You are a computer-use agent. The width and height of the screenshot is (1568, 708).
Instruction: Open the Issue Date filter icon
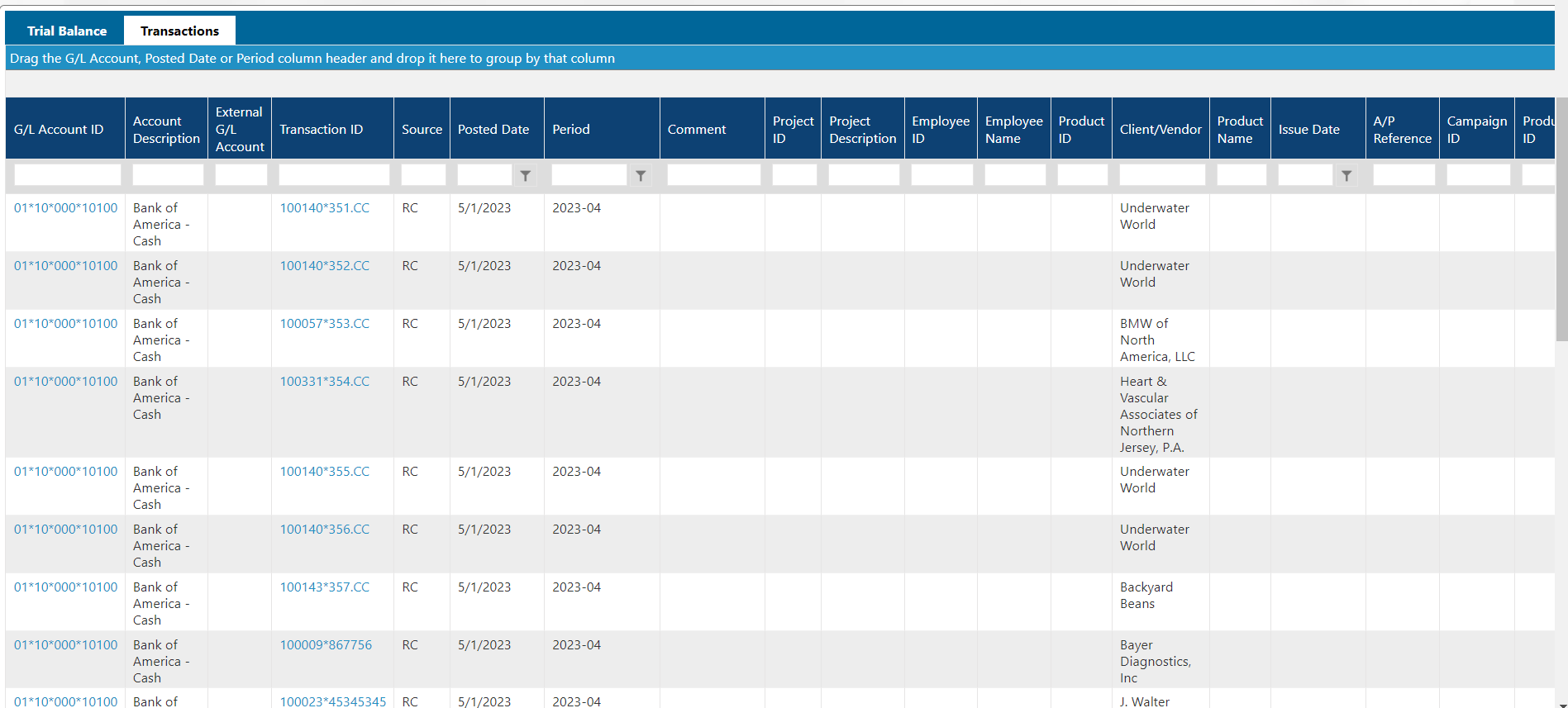pos(1346,175)
